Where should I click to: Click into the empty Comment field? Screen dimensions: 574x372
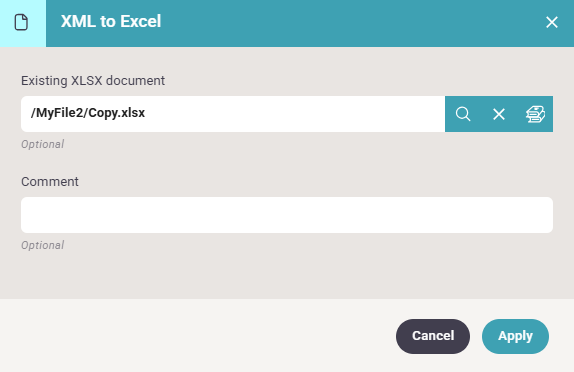(x=287, y=215)
